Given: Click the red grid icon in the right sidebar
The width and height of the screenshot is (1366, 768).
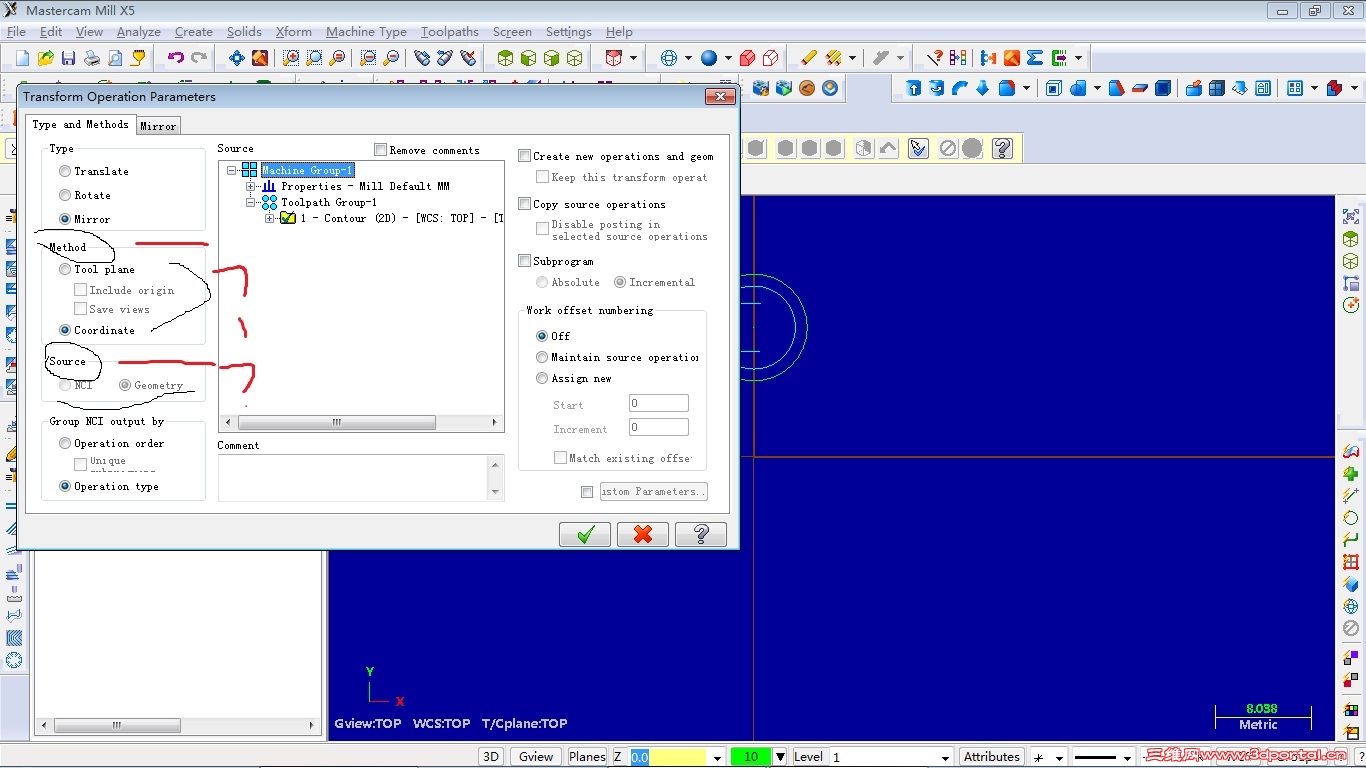Looking at the screenshot, I should pos(1351,562).
